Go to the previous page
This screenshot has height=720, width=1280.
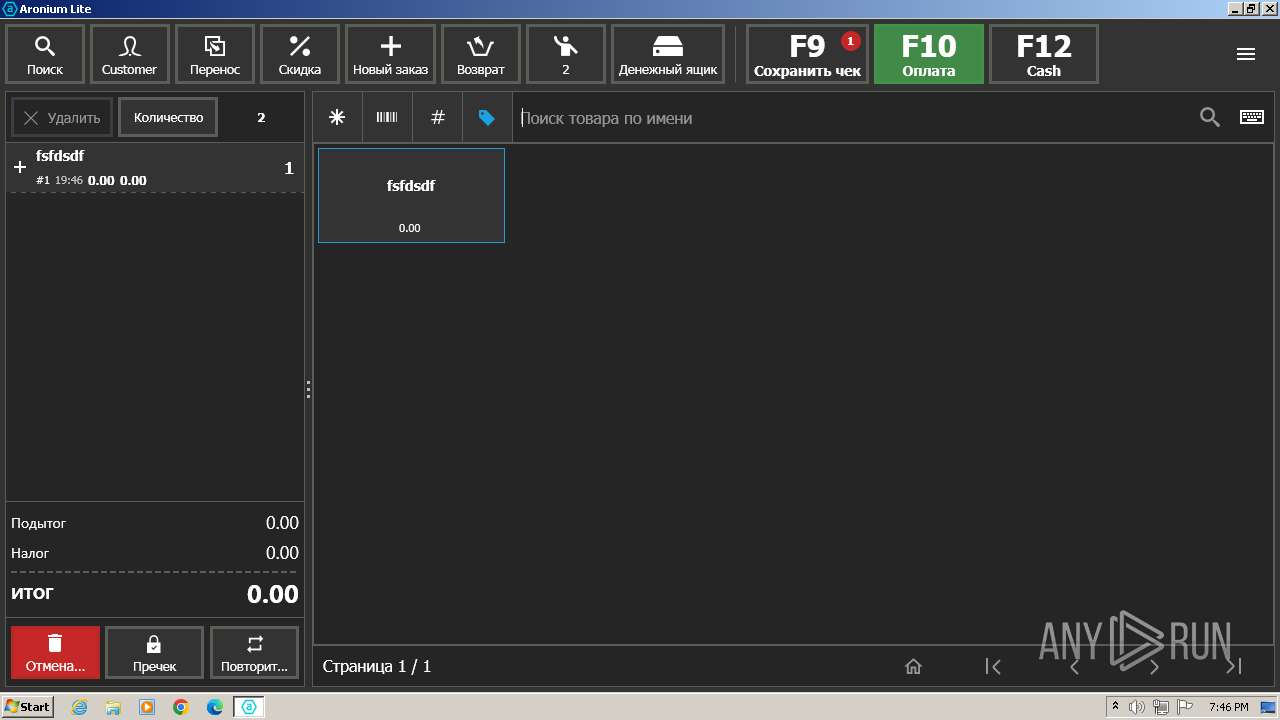(1075, 666)
